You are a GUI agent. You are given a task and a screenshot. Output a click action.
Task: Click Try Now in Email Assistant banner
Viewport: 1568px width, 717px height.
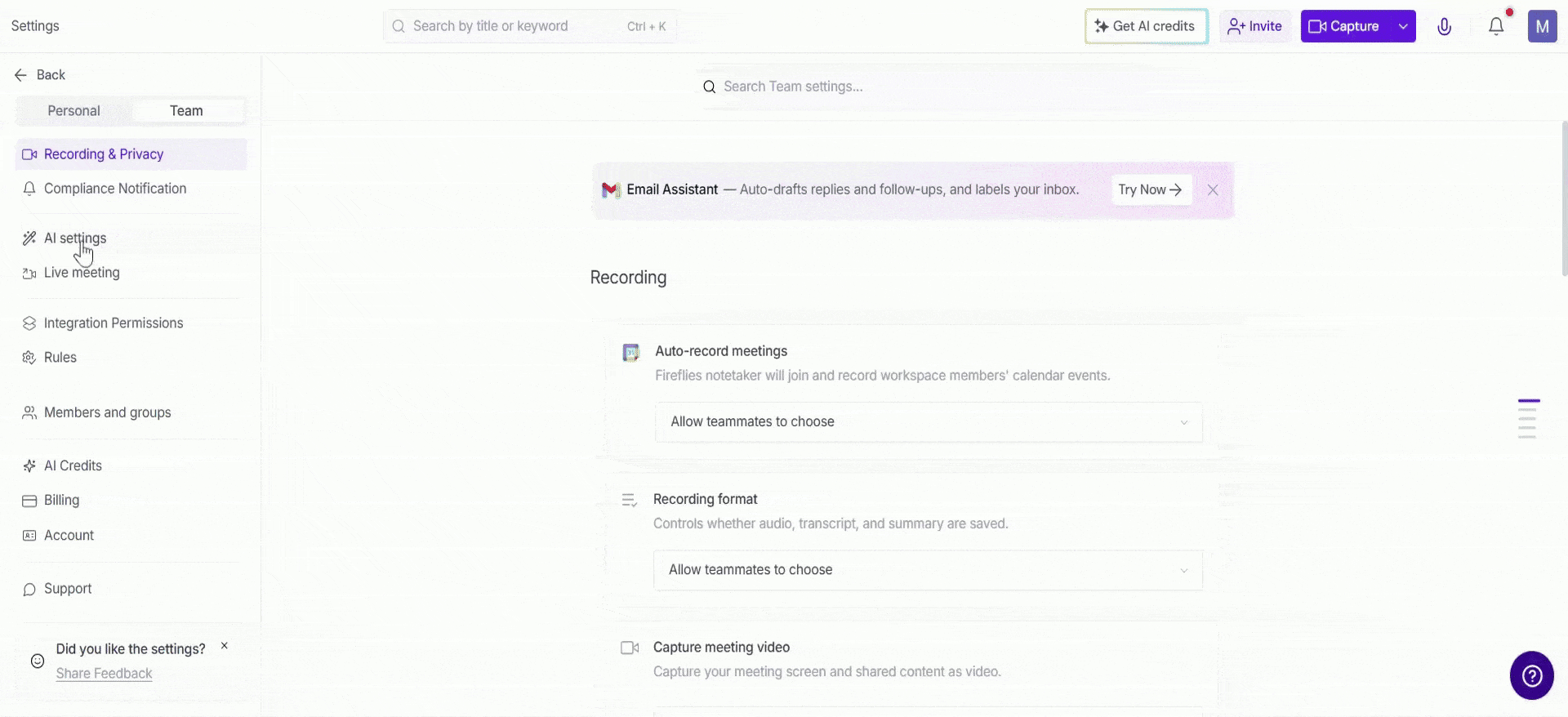(1151, 189)
